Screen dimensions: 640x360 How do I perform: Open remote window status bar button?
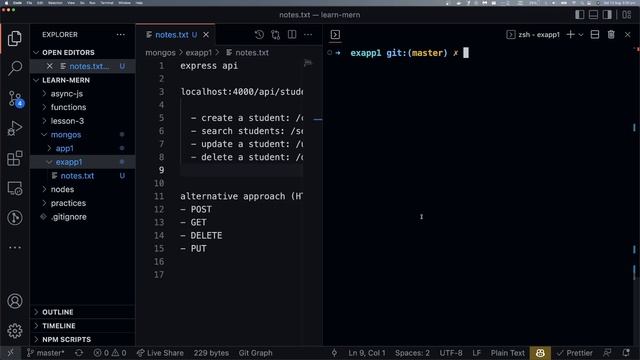[x=11, y=353]
